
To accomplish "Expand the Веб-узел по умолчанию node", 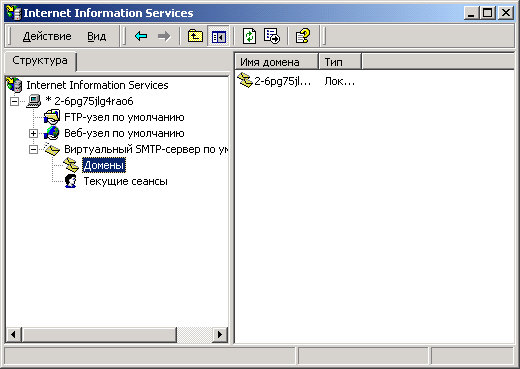I will coord(33,133).
